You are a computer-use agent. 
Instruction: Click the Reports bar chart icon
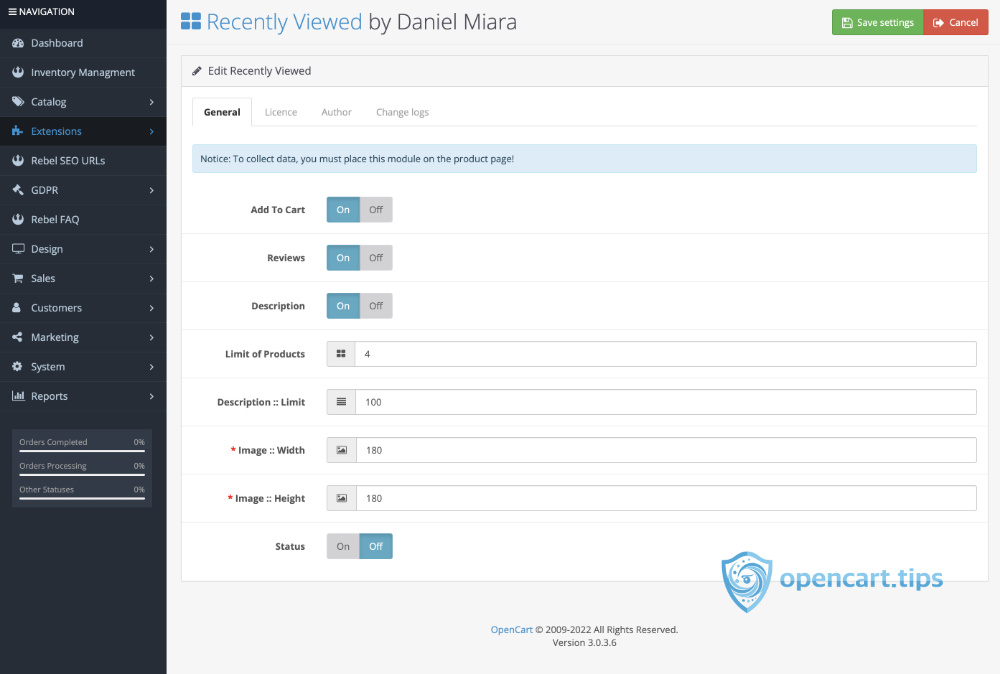18,395
